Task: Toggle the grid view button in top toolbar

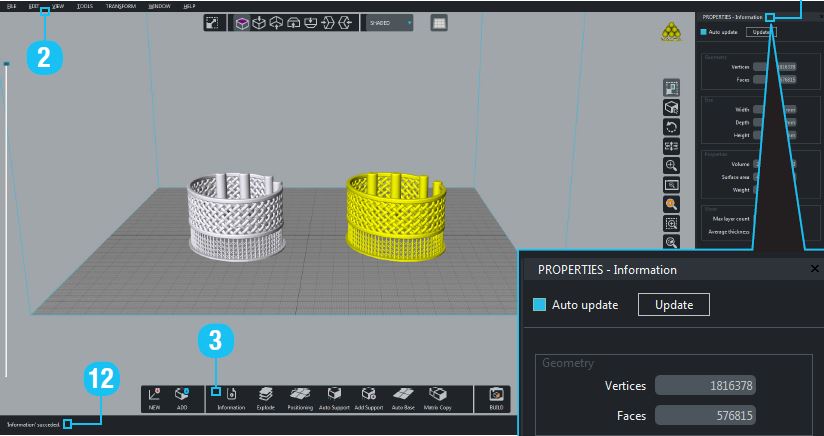Action: 439,22
